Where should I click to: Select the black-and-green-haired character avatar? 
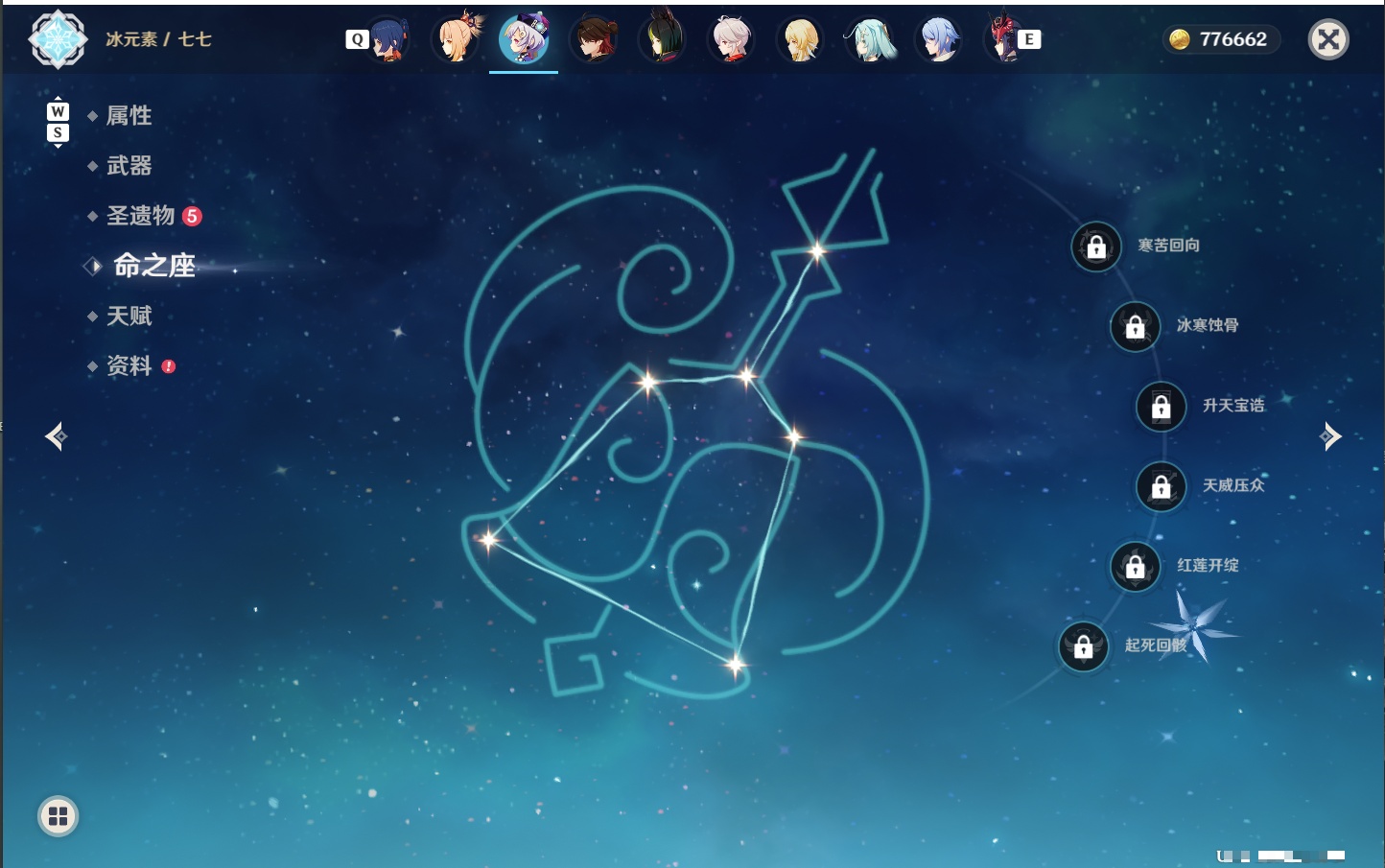click(x=663, y=38)
